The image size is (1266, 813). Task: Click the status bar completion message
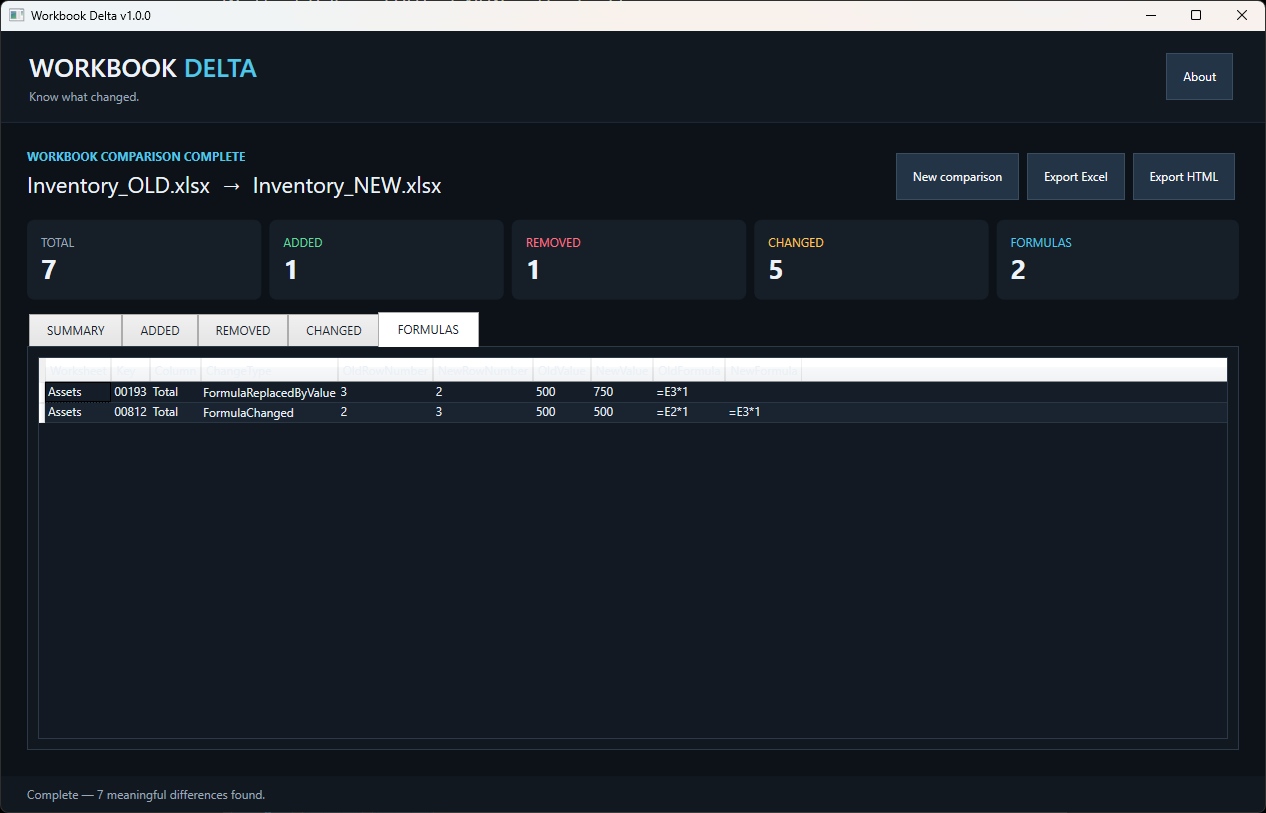point(146,795)
